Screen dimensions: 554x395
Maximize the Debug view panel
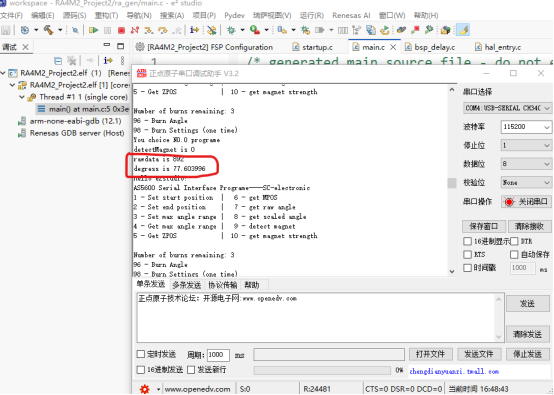coord(120,46)
